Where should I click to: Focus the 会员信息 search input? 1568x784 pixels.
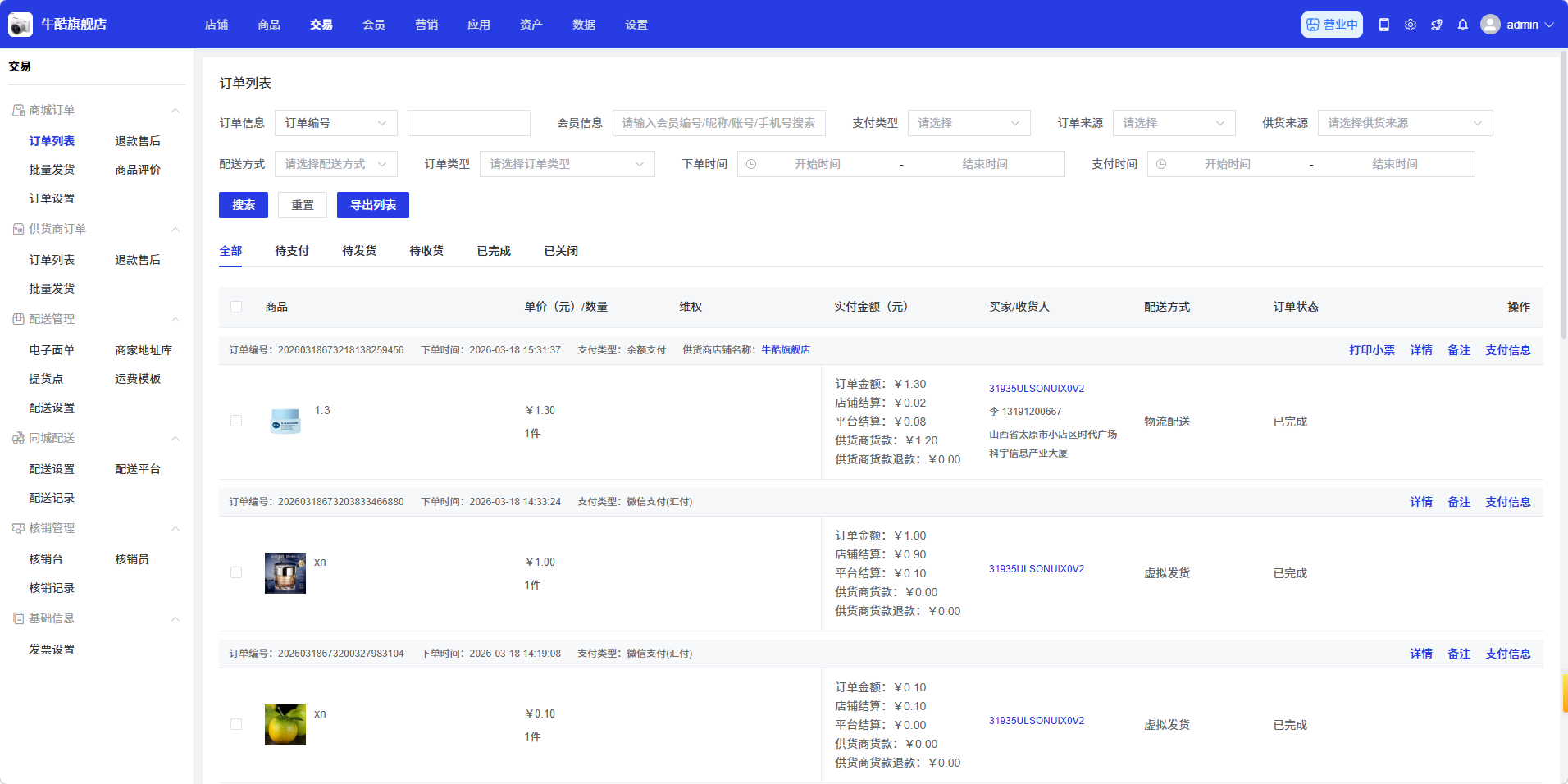pyautogui.click(x=718, y=123)
